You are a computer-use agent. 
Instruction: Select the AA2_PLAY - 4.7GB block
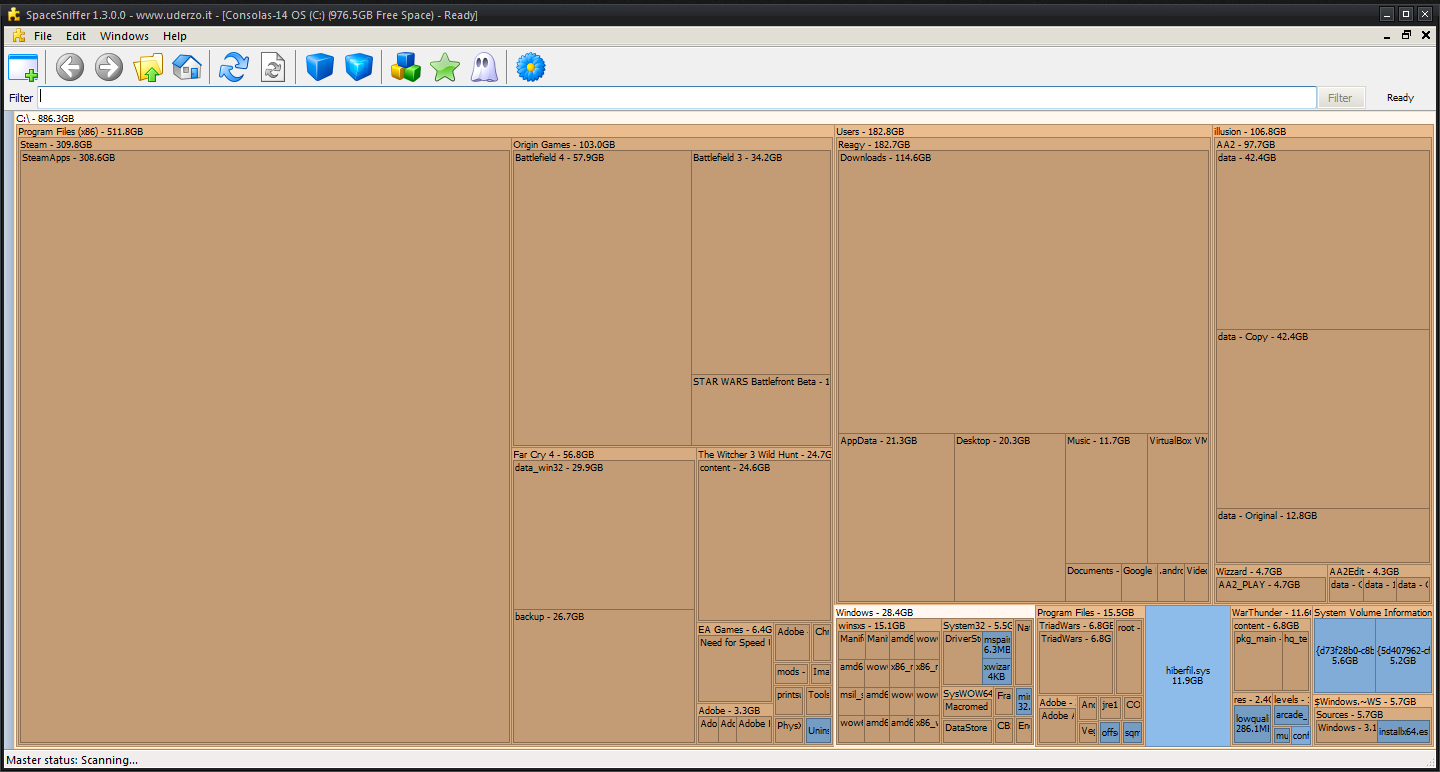pyautogui.click(x=1271, y=589)
